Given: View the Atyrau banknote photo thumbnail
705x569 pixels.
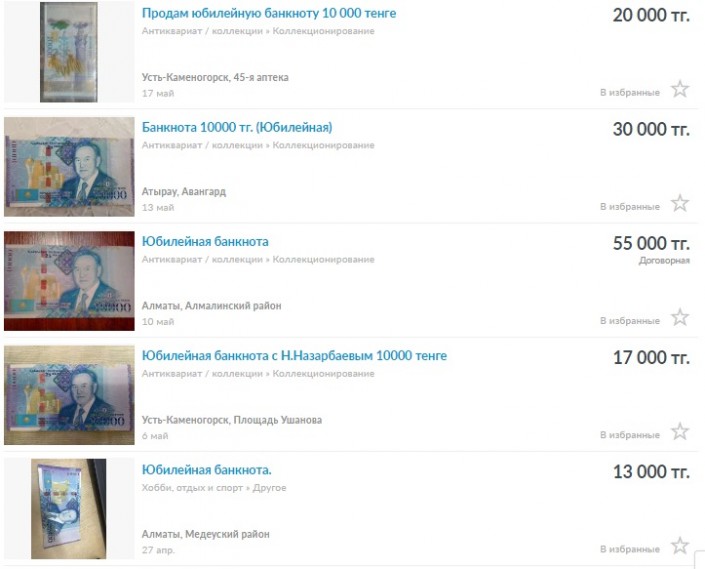Looking at the screenshot, I should tap(69, 167).
